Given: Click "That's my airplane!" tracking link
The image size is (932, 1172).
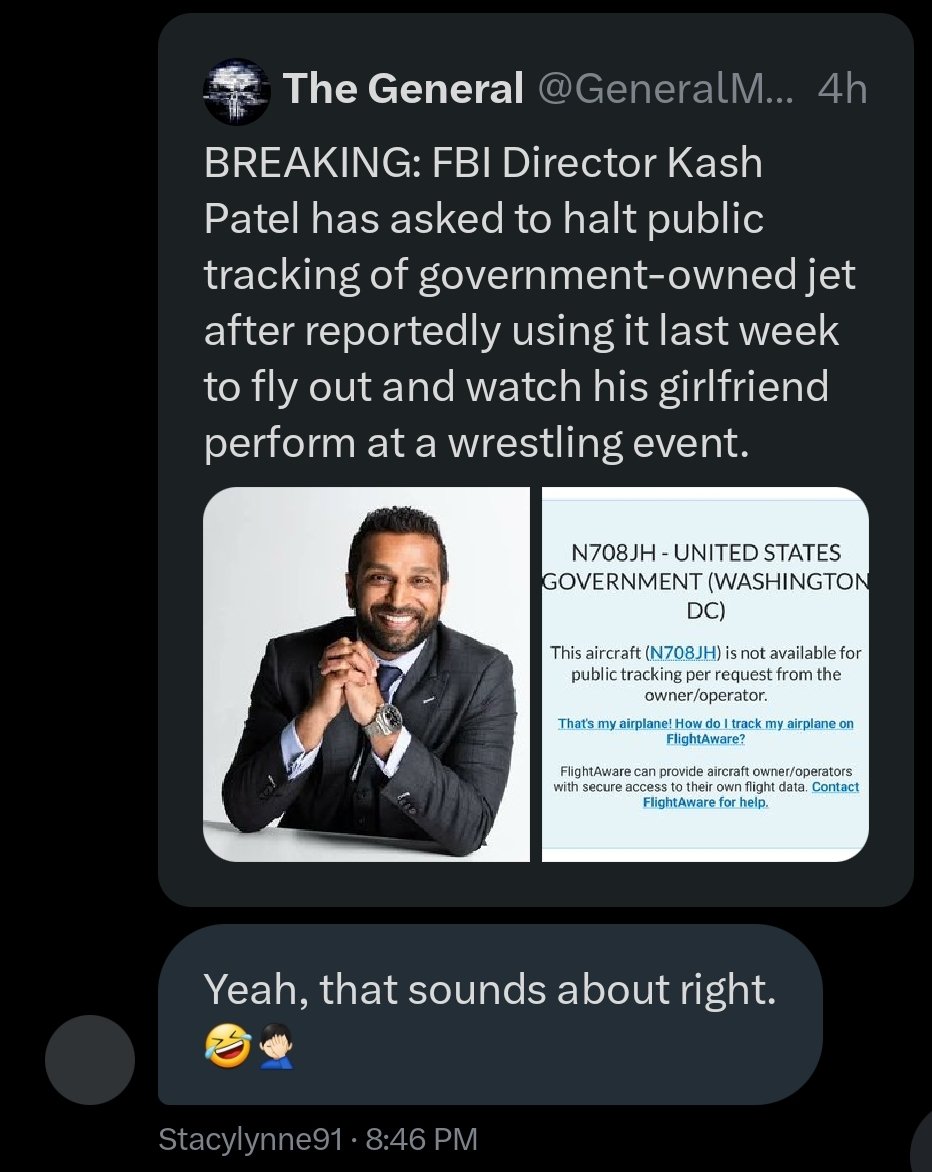Looking at the screenshot, I should [705, 730].
